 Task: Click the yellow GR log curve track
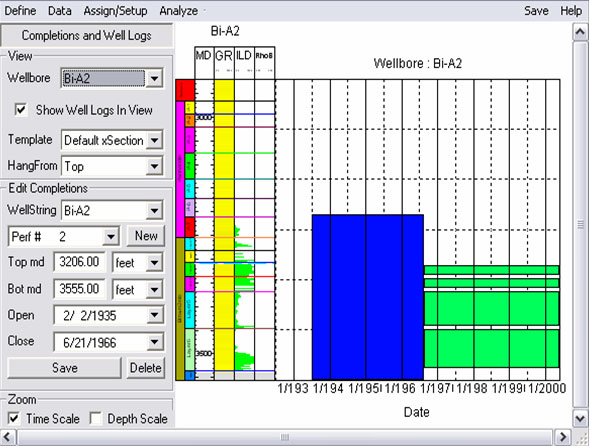(224, 226)
